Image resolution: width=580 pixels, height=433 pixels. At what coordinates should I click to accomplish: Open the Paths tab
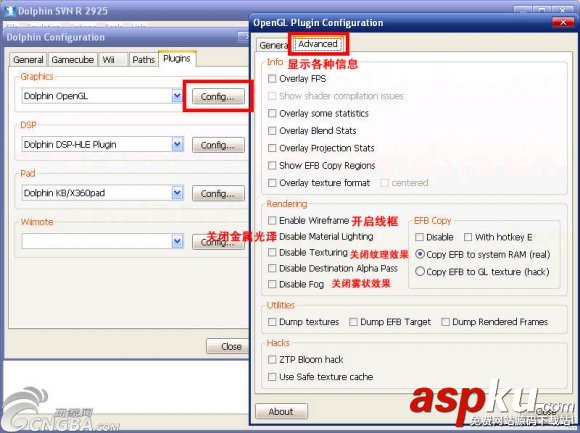coord(143,60)
